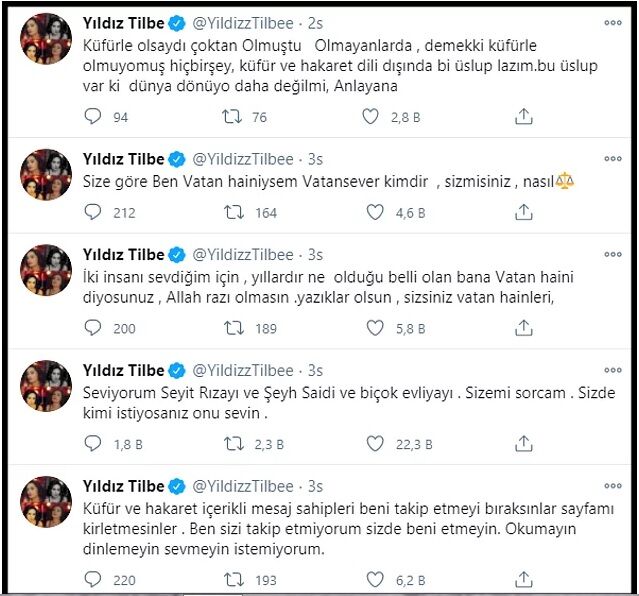
Task: Share the 'Küfür ve hakaret içerikli' tweet
Action: [x=523, y=580]
